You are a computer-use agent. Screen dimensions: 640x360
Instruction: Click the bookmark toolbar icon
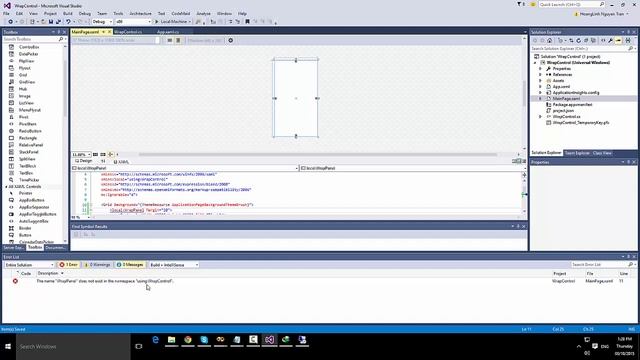(x=247, y=22)
